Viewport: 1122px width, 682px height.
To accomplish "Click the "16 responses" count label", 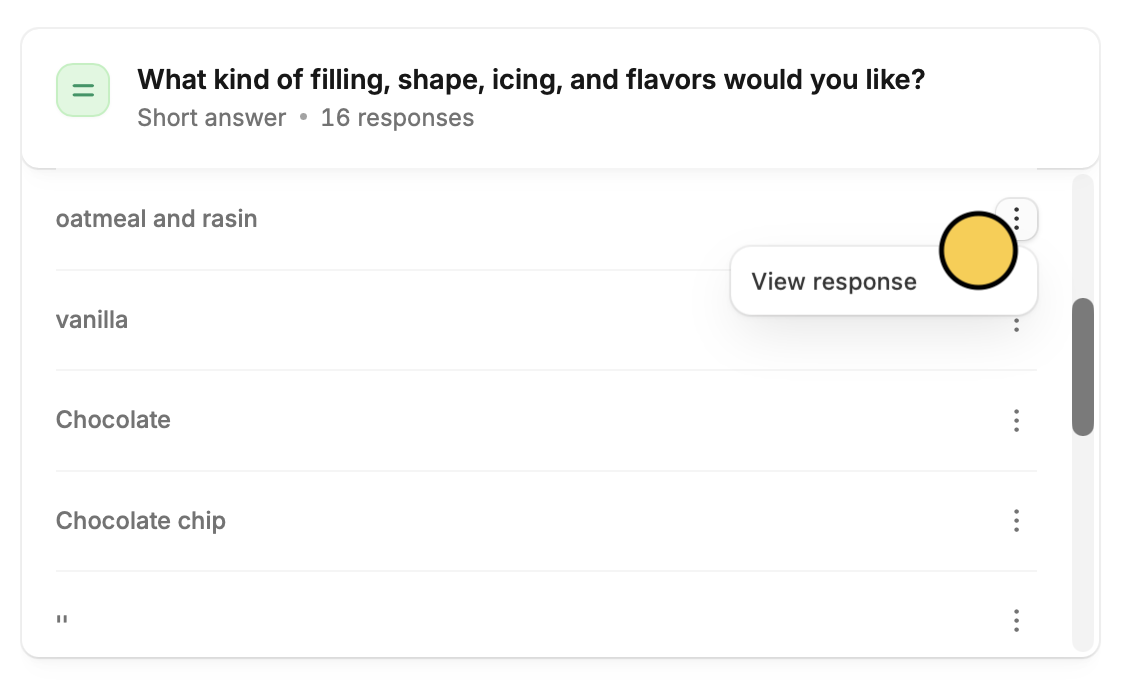I will tap(397, 118).
